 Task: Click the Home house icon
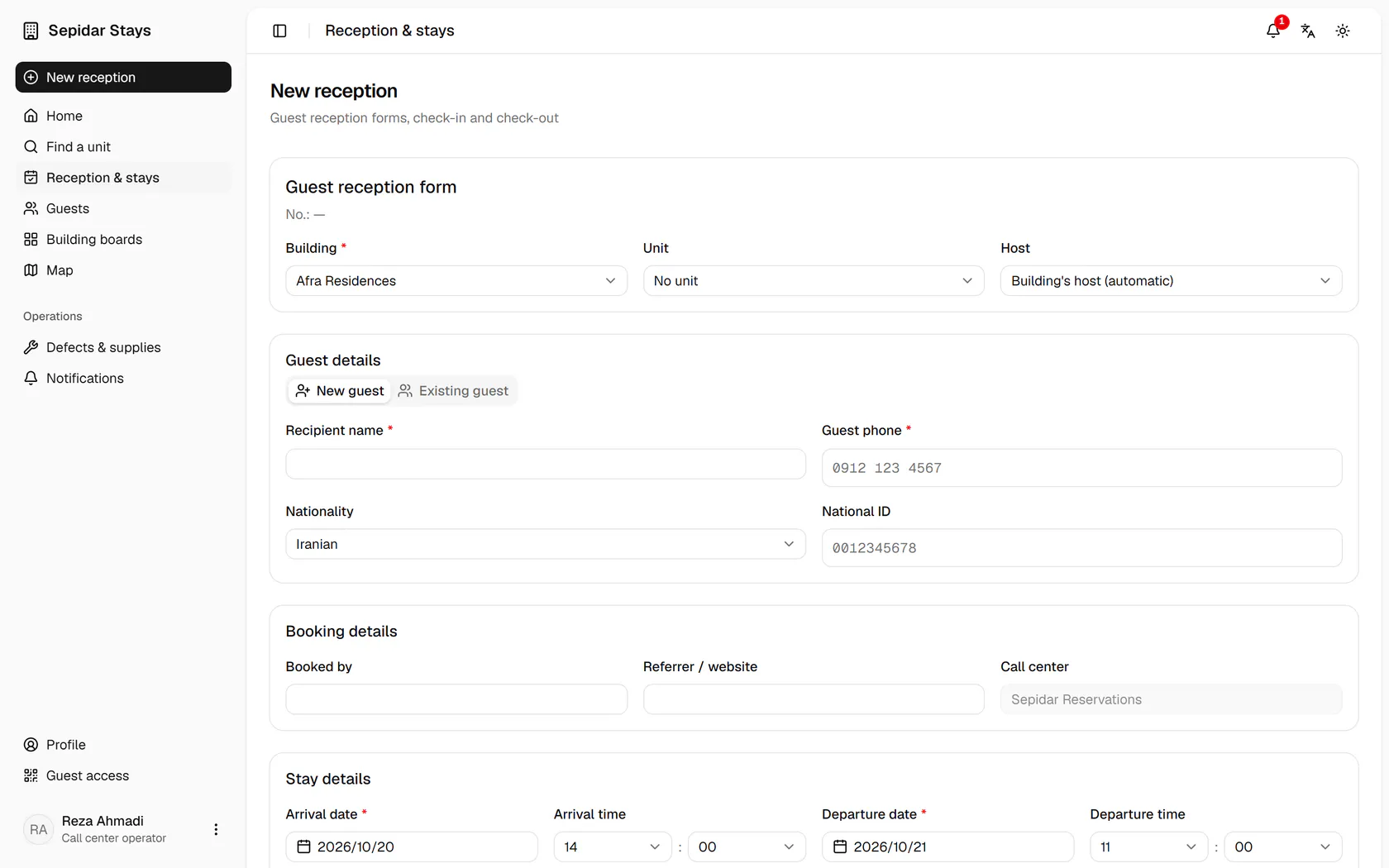[x=31, y=116]
